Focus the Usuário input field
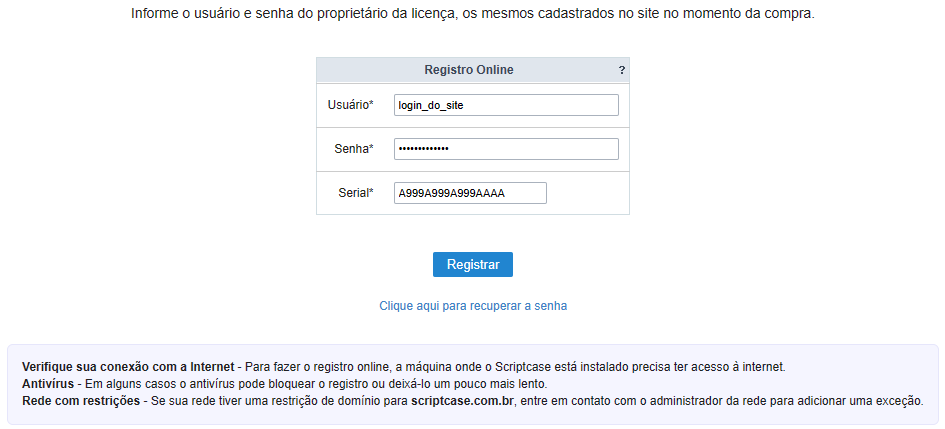 506,105
